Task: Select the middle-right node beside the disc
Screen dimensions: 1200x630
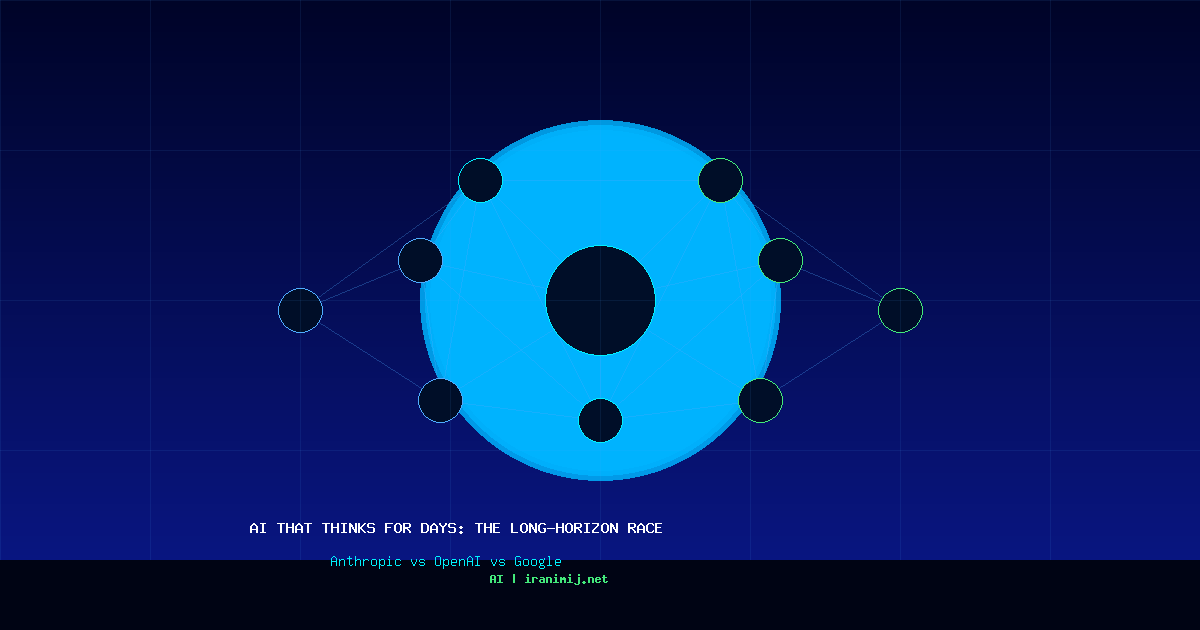Action: [x=780, y=260]
